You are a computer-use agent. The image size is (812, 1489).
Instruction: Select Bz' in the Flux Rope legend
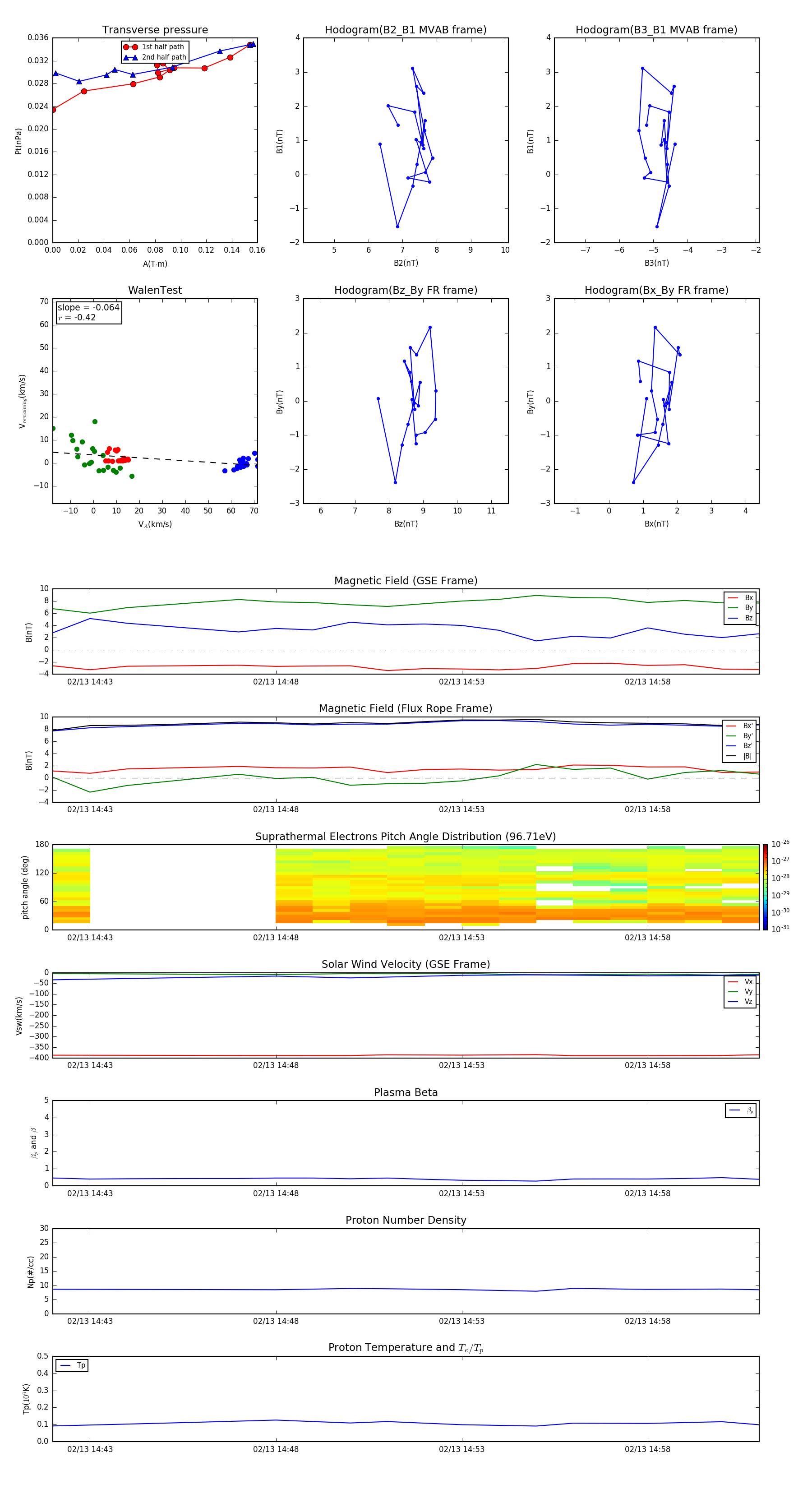[x=740, y=746]
